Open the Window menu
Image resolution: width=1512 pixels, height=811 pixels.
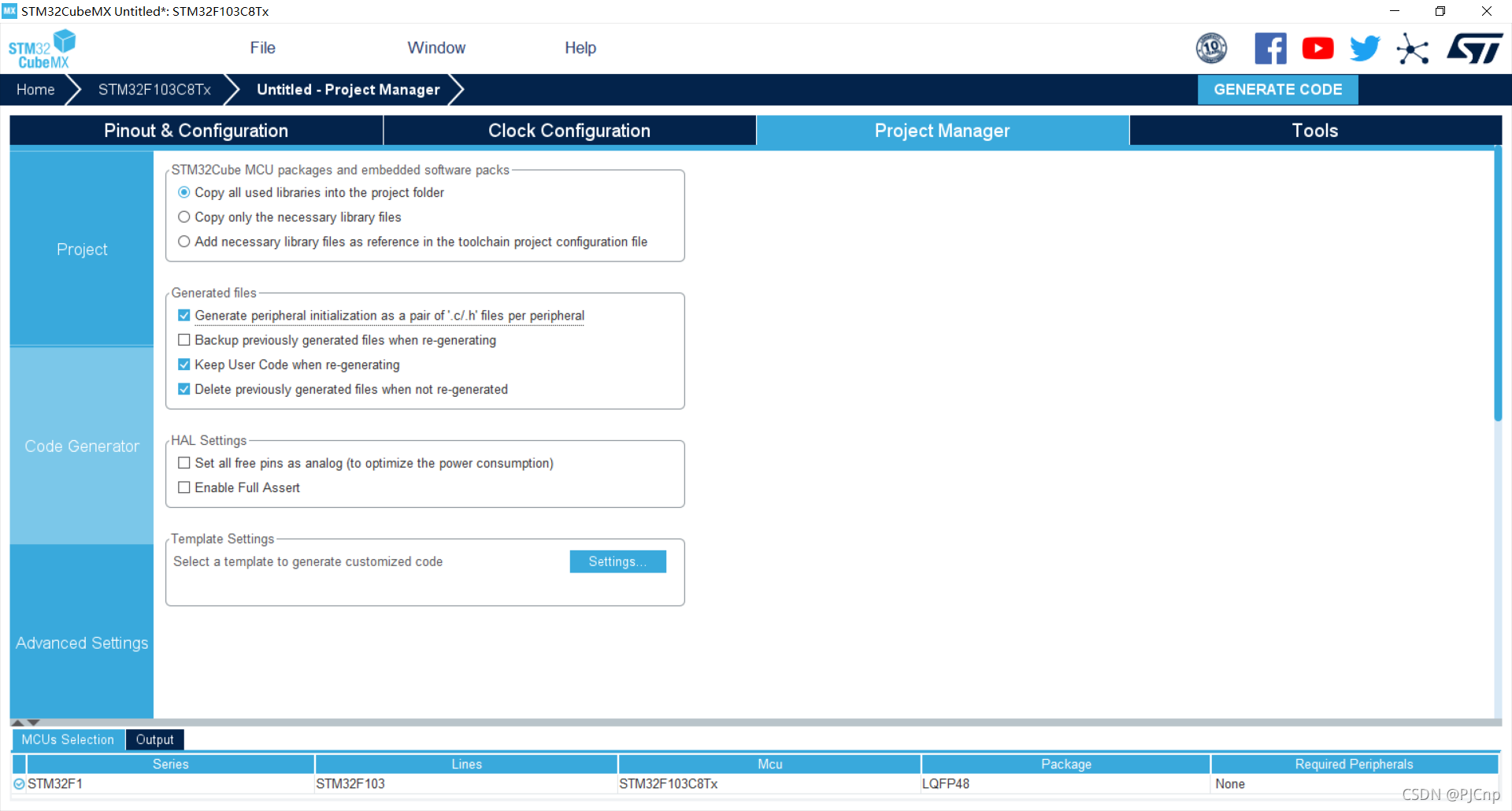pyautogui.click(x=436, y=48)
